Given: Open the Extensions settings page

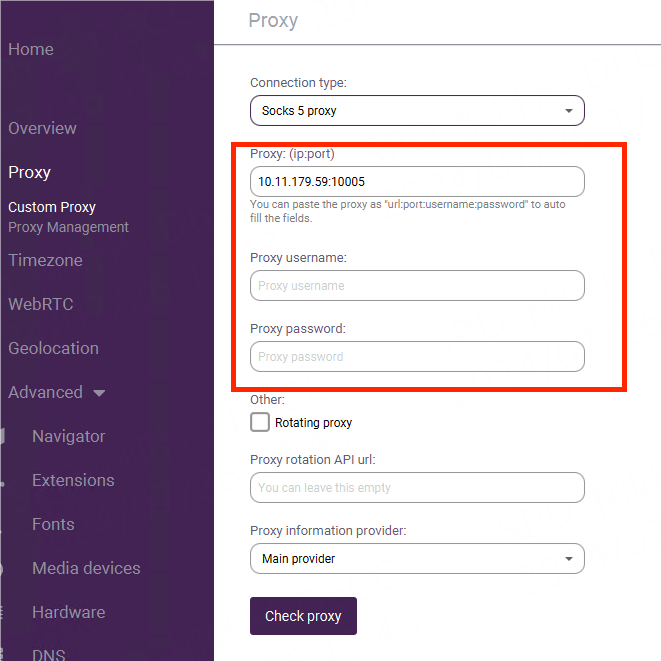Looking at the screenshot, I should point(73,481).
